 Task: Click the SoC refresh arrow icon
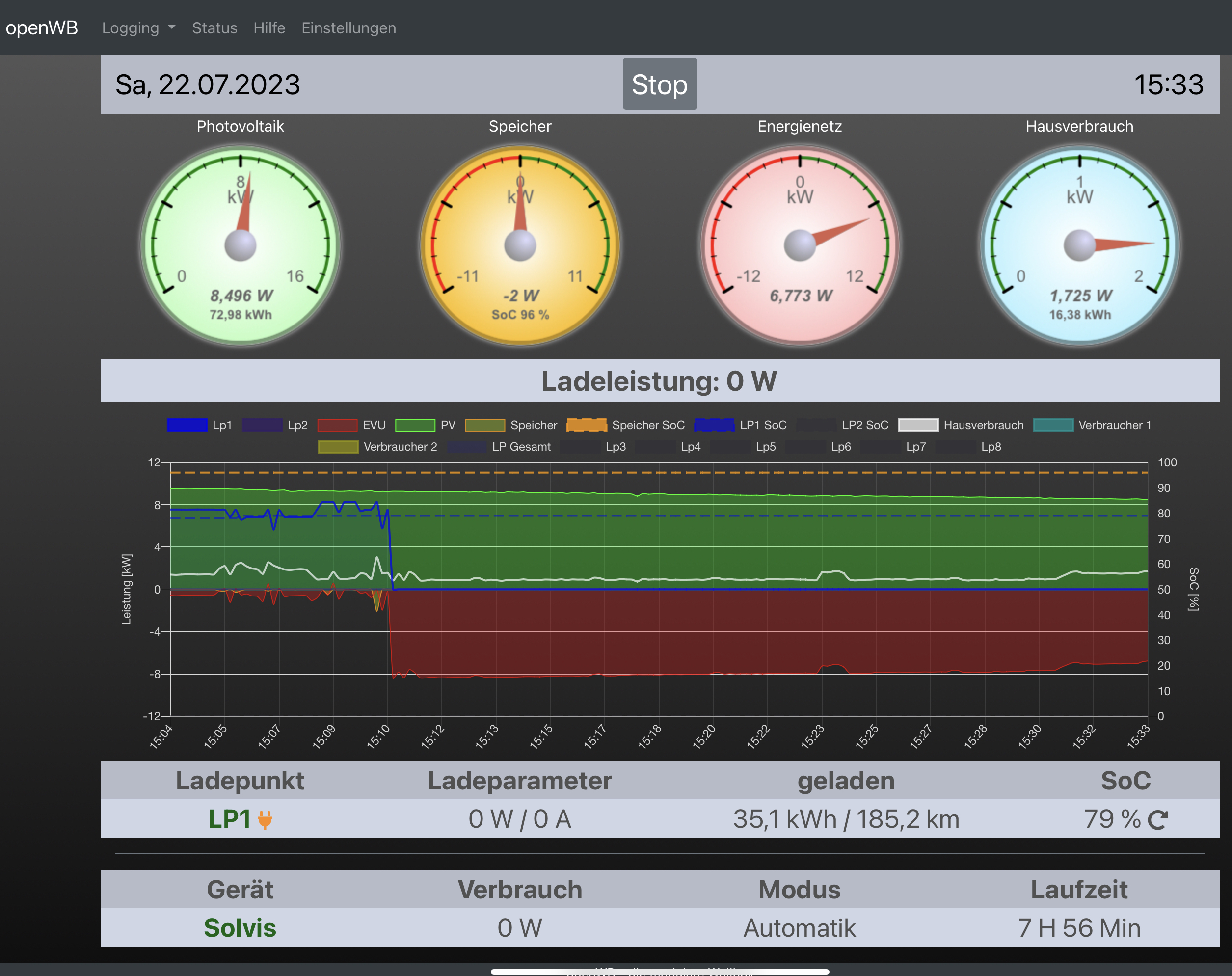[x=1157, y=820]
